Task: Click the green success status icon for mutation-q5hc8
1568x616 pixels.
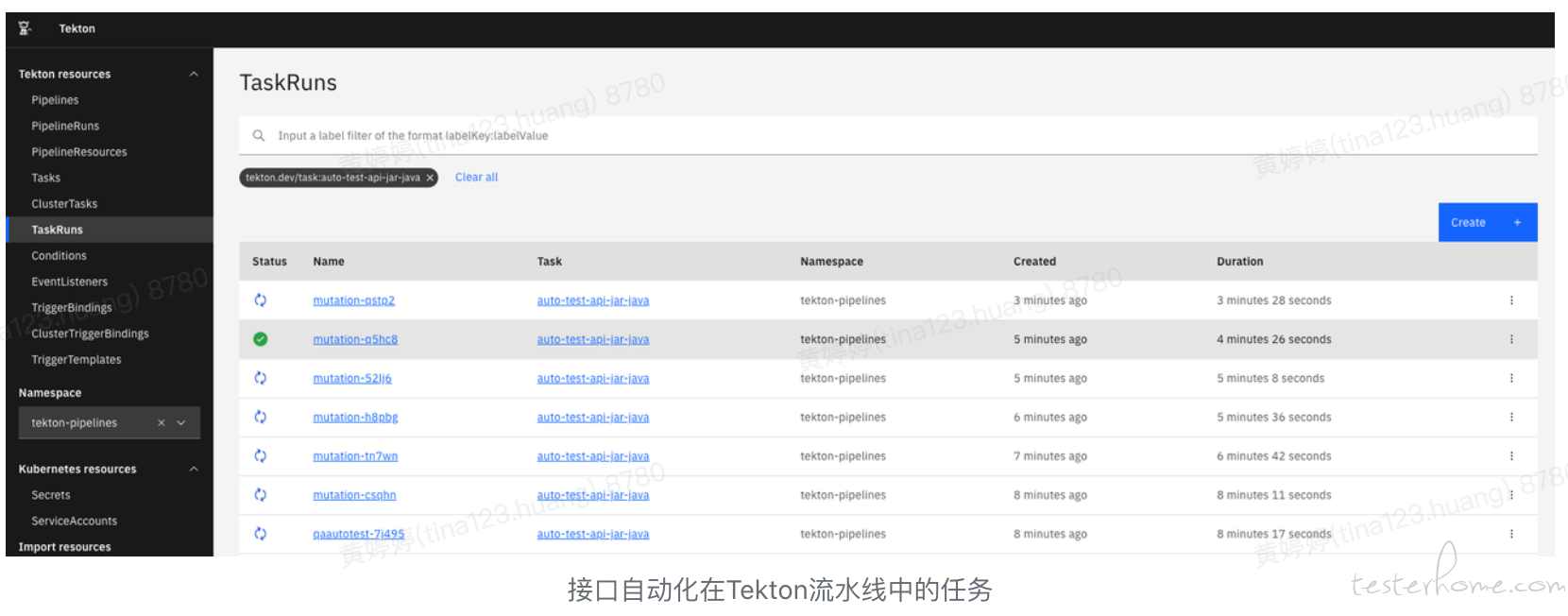Action: click(261, 339)
